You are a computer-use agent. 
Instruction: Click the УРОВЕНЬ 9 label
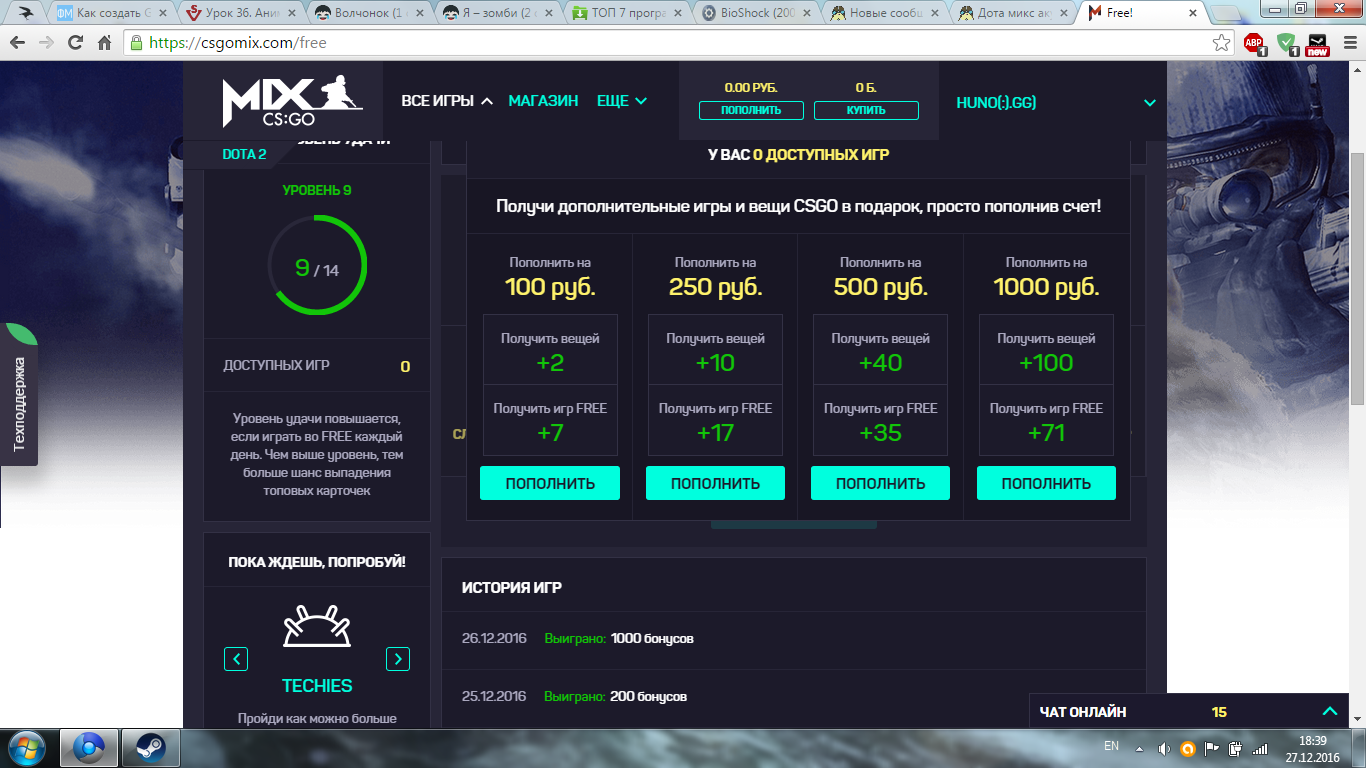point(317,190)
